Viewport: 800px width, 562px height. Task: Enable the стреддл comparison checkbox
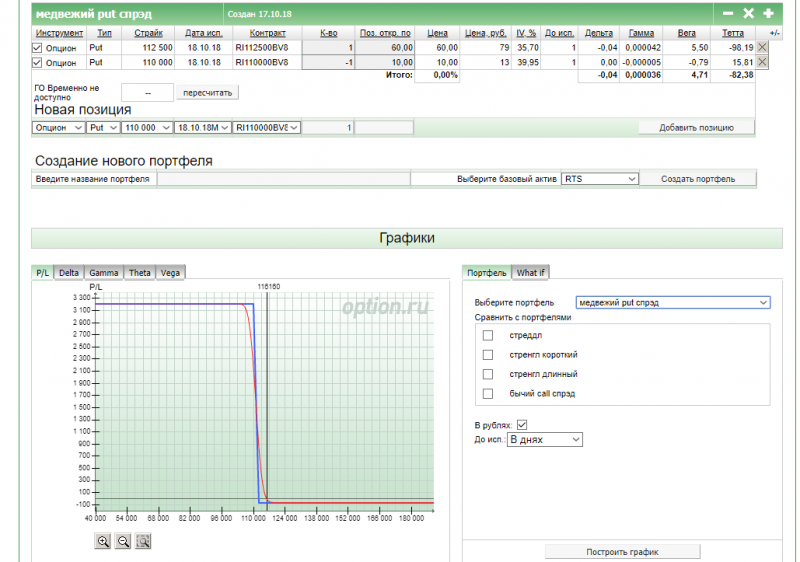[x=488, y=335]
